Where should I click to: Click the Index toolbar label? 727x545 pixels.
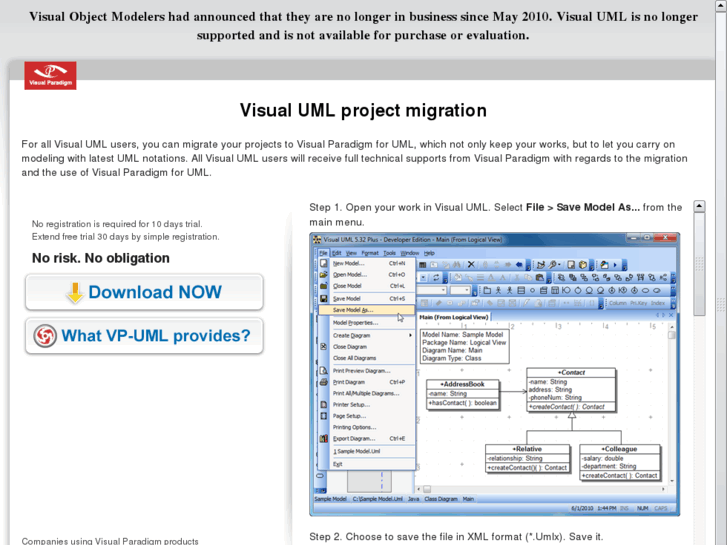tap(657, 303)
